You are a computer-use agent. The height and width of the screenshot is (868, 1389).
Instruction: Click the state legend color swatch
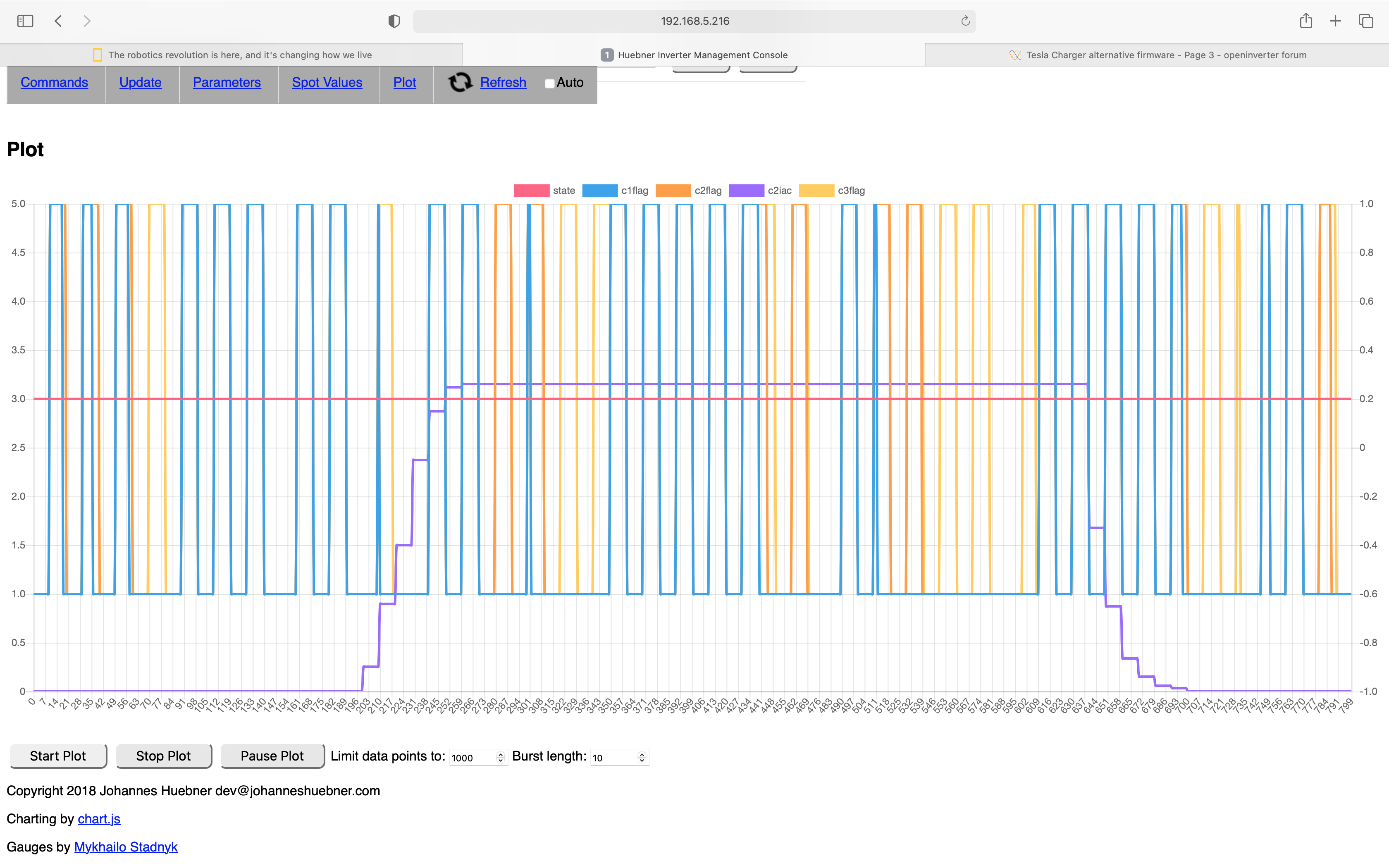tap(532, 191)
